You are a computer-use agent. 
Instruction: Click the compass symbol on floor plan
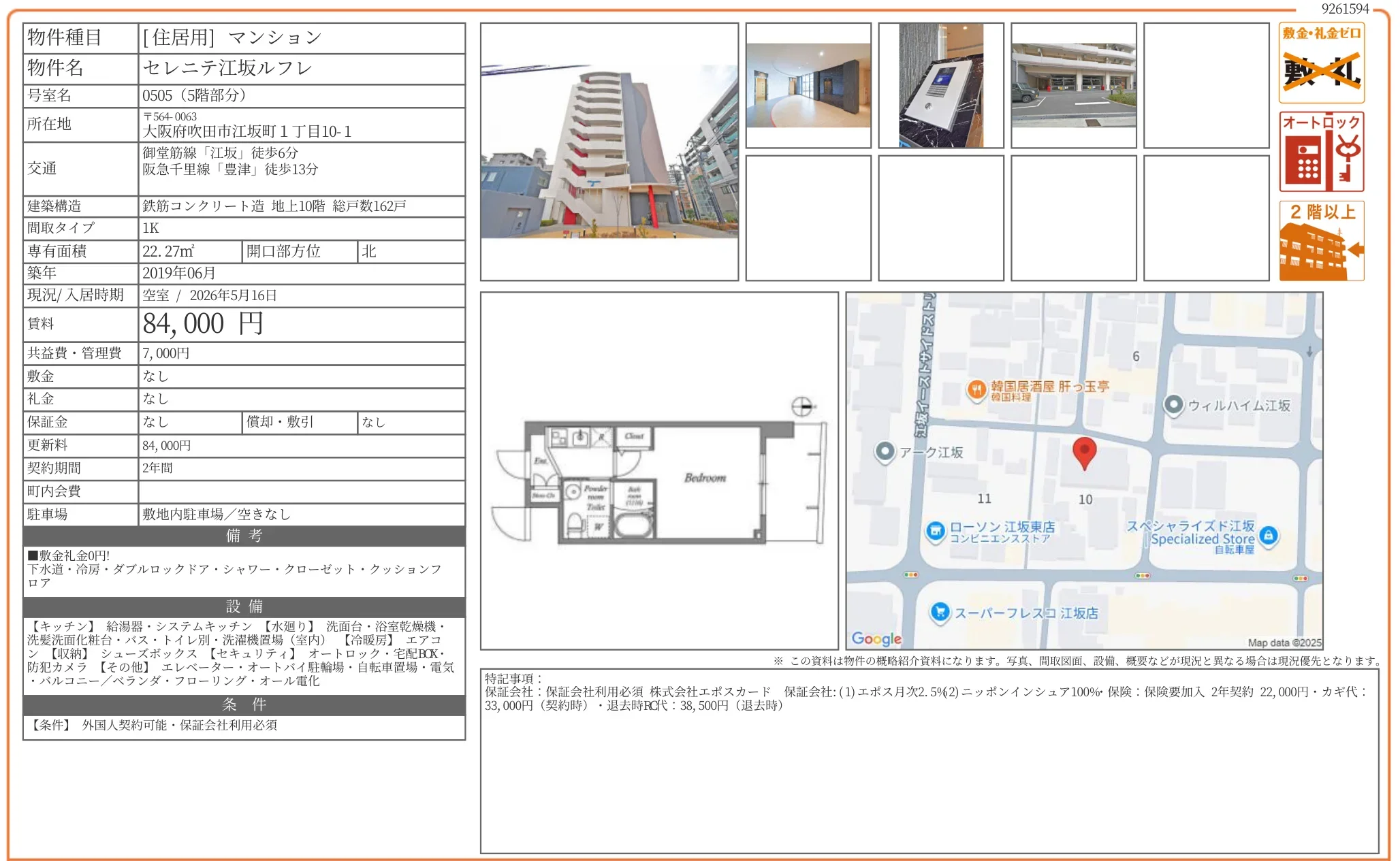click(x=802, y=407)
